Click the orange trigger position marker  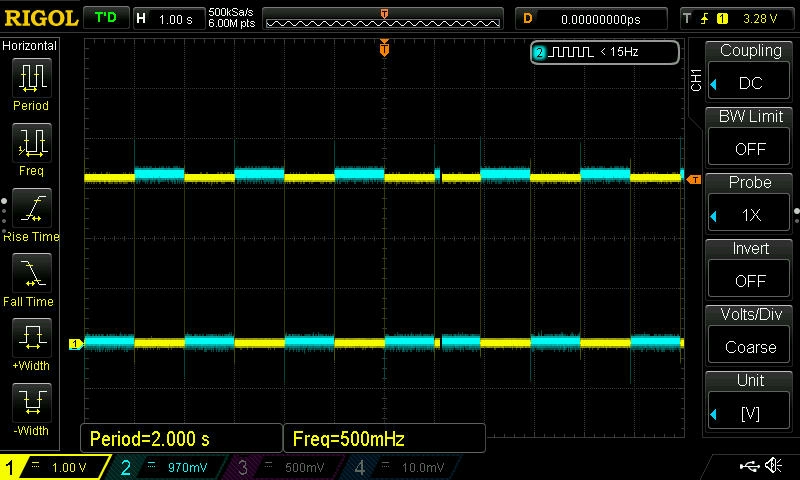(384, 48)
